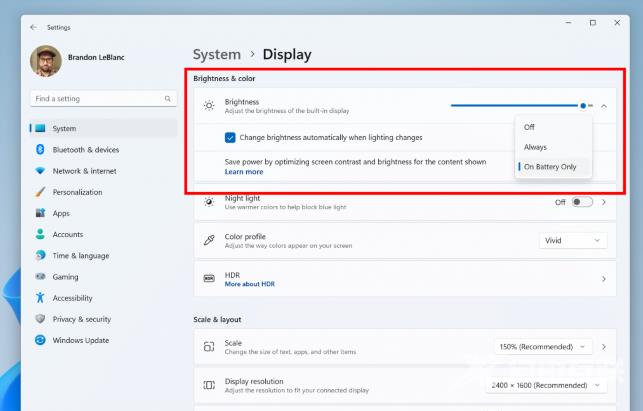Click the Gaming controller icon
Screen dimensions: 643x411
pos(40,276)
